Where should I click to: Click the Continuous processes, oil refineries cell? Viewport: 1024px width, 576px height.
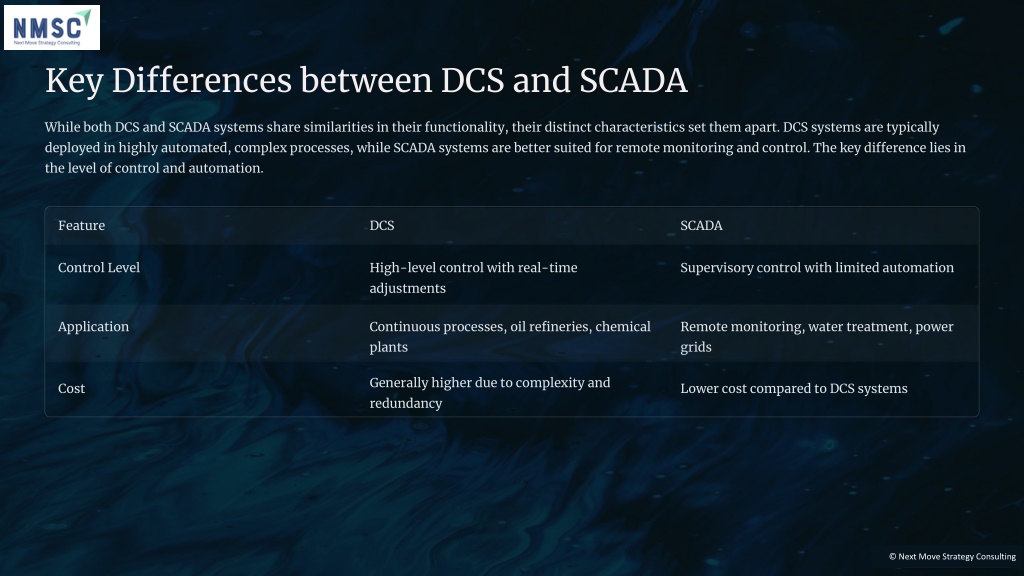(510, 336)
